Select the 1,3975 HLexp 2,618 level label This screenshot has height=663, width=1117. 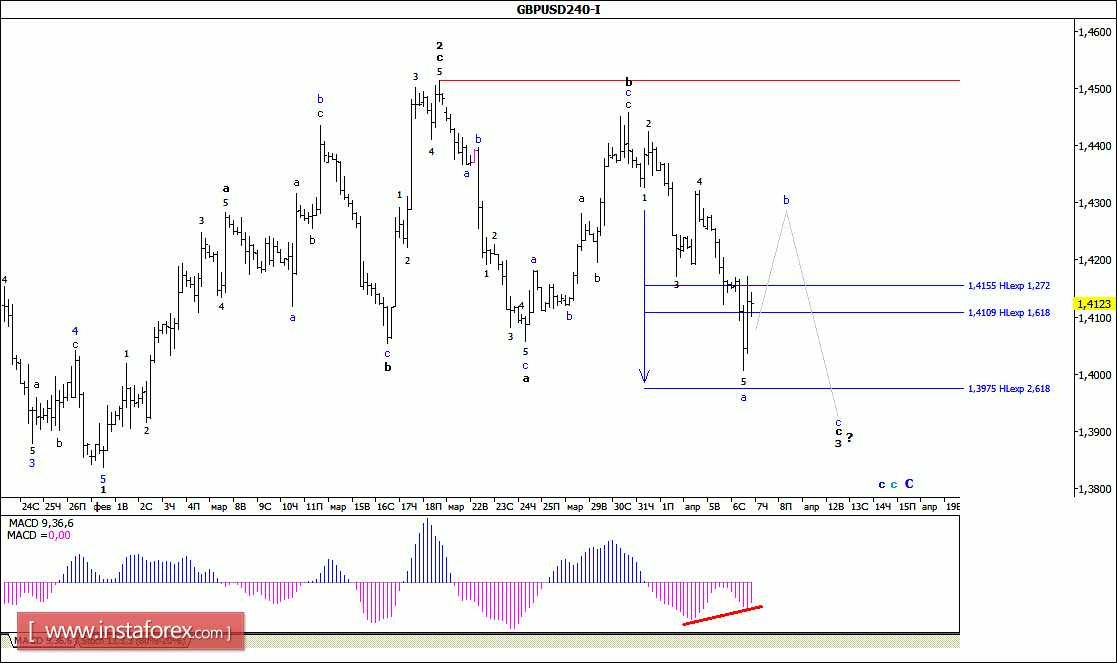click(x=1009, y=389)
